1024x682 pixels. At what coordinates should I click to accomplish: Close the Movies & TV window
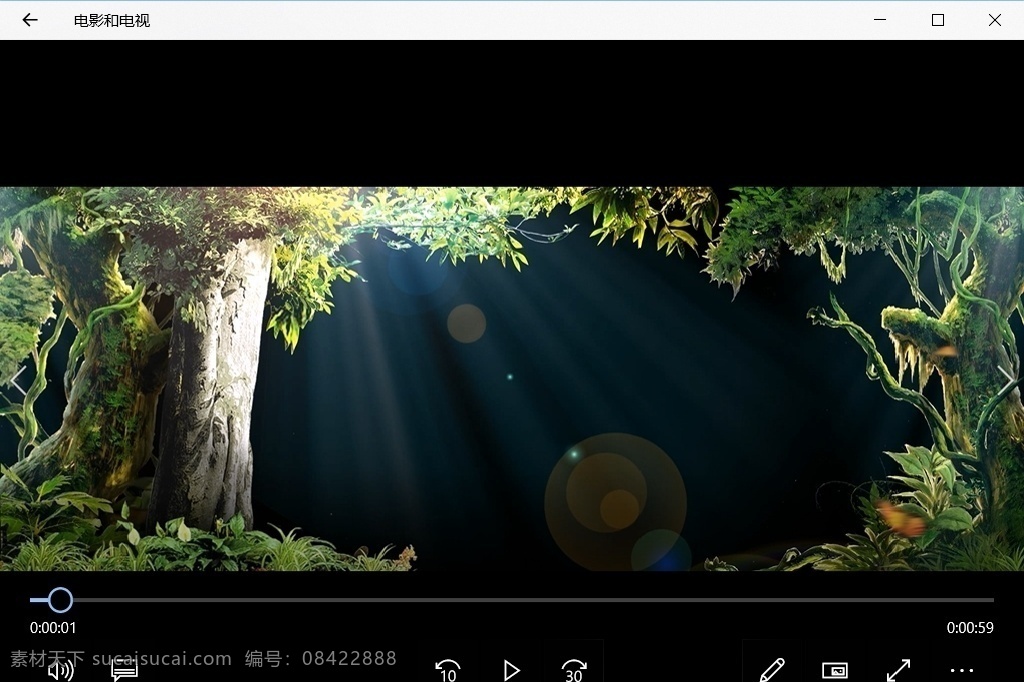[x=995, y=20]
